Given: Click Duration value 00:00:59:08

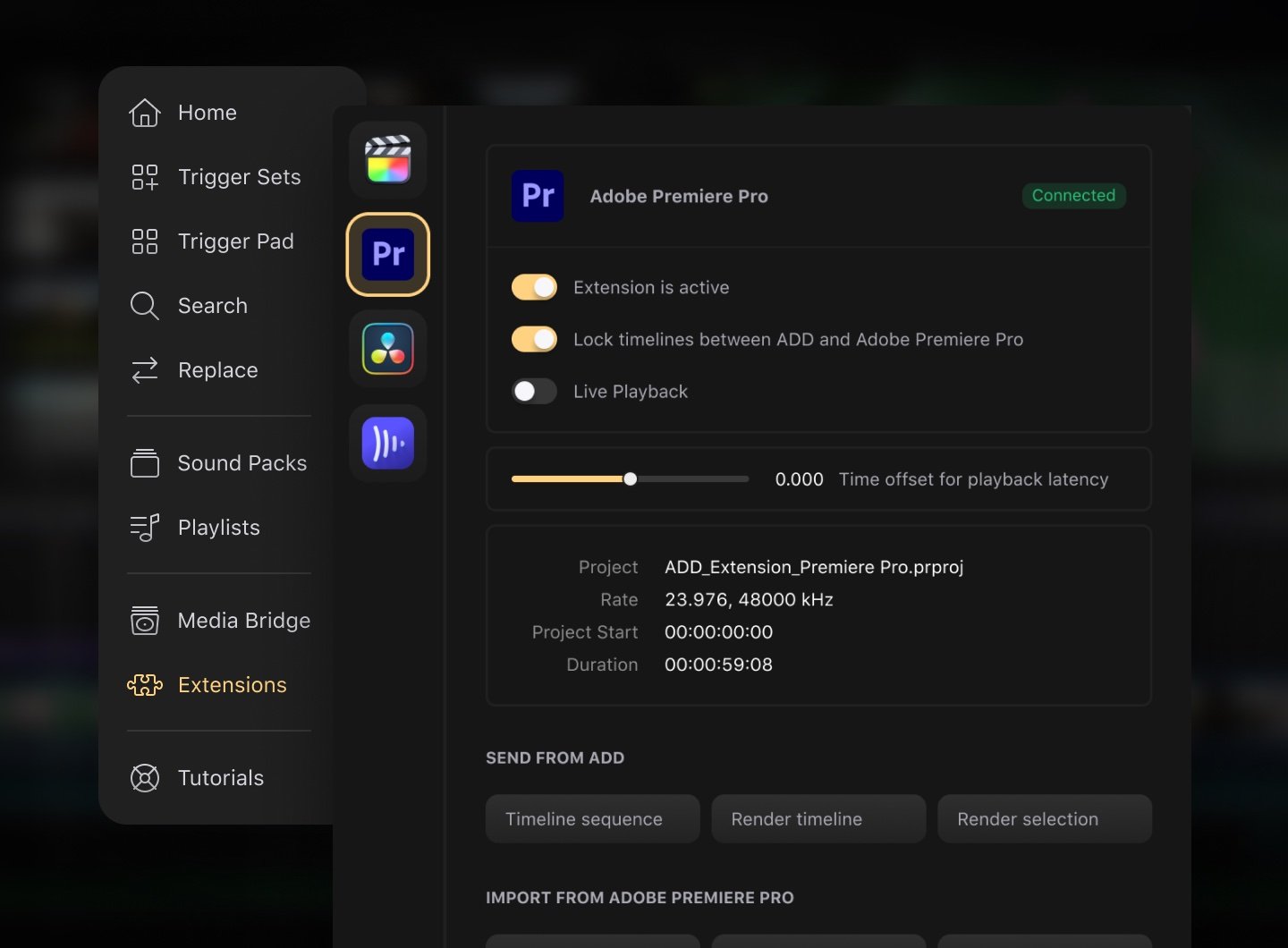Looking at the screenshot, I should (x=719, y=664).
